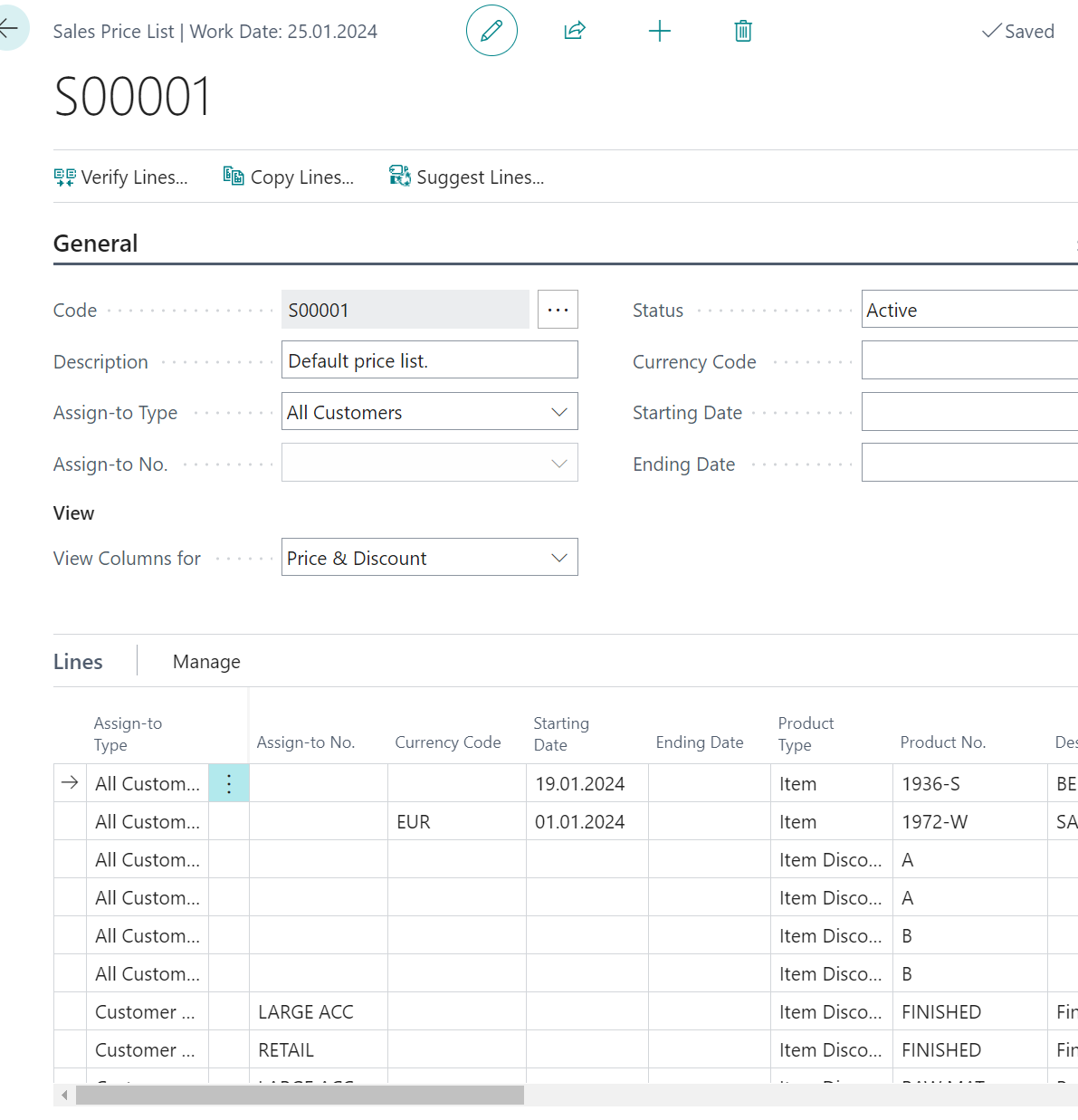
Task: Select the row arrow on the first line
Action: [70, 783]
